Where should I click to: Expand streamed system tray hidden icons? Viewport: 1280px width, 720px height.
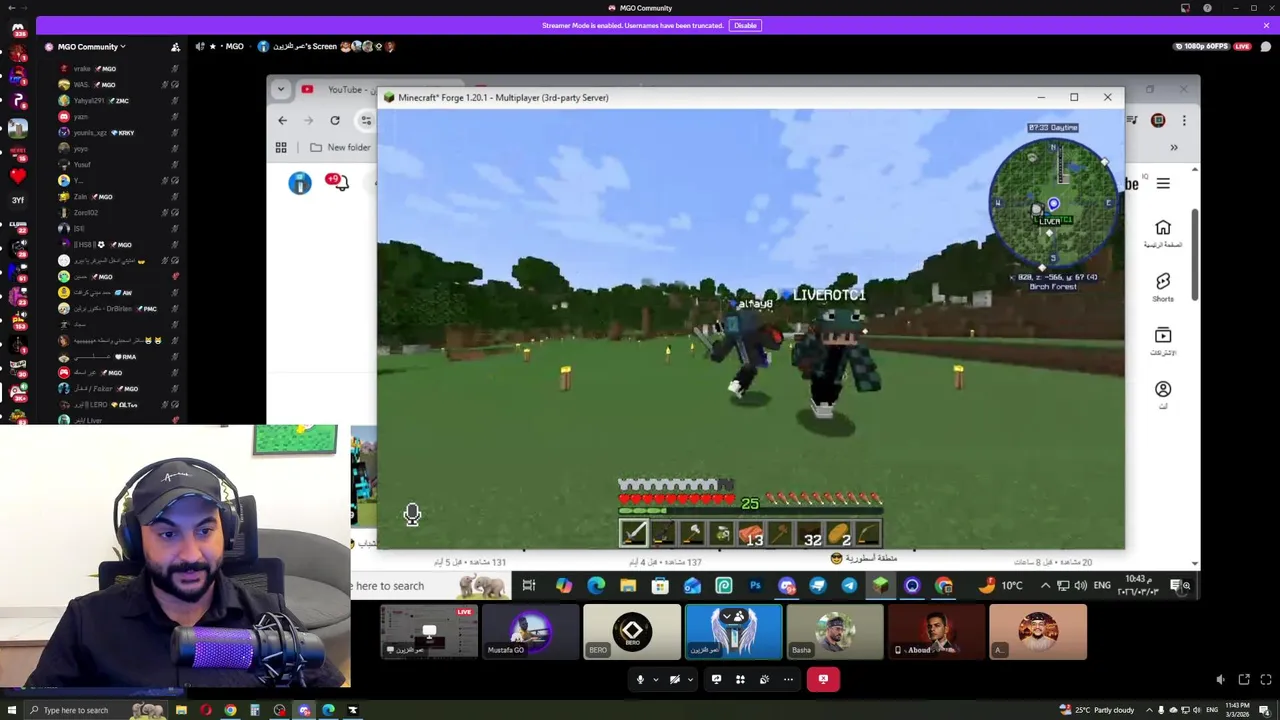[1045, 586]
